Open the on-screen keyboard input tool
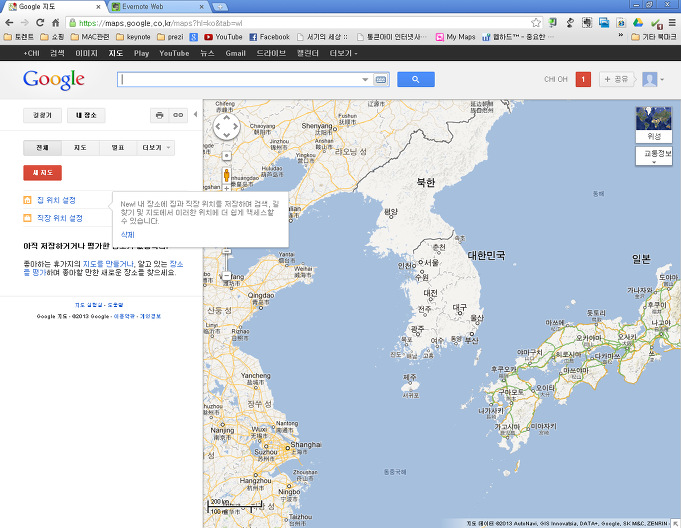Viewport: 681px width, 528px height. (380, 79)
